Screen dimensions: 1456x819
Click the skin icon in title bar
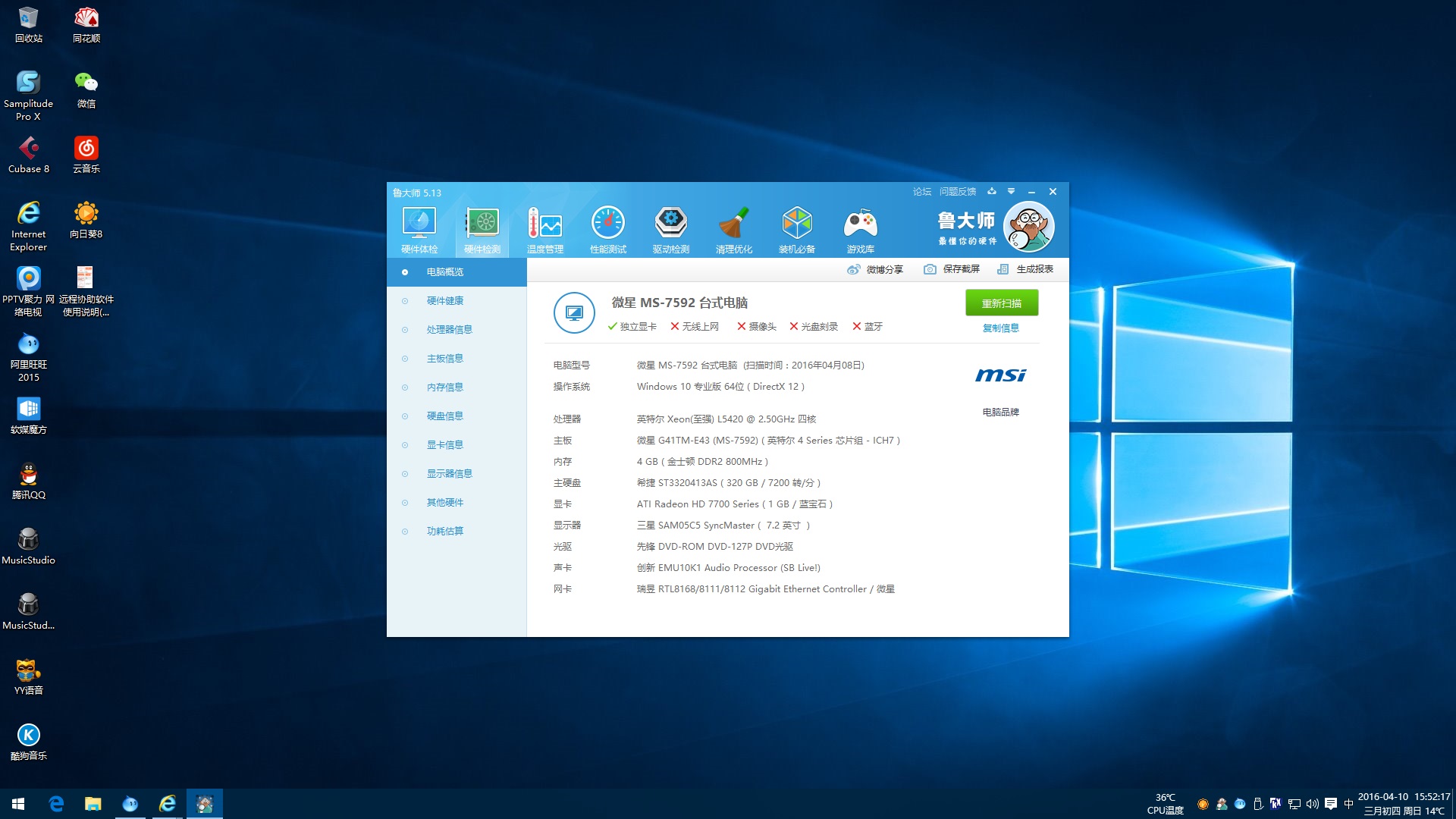click(992, 191)
